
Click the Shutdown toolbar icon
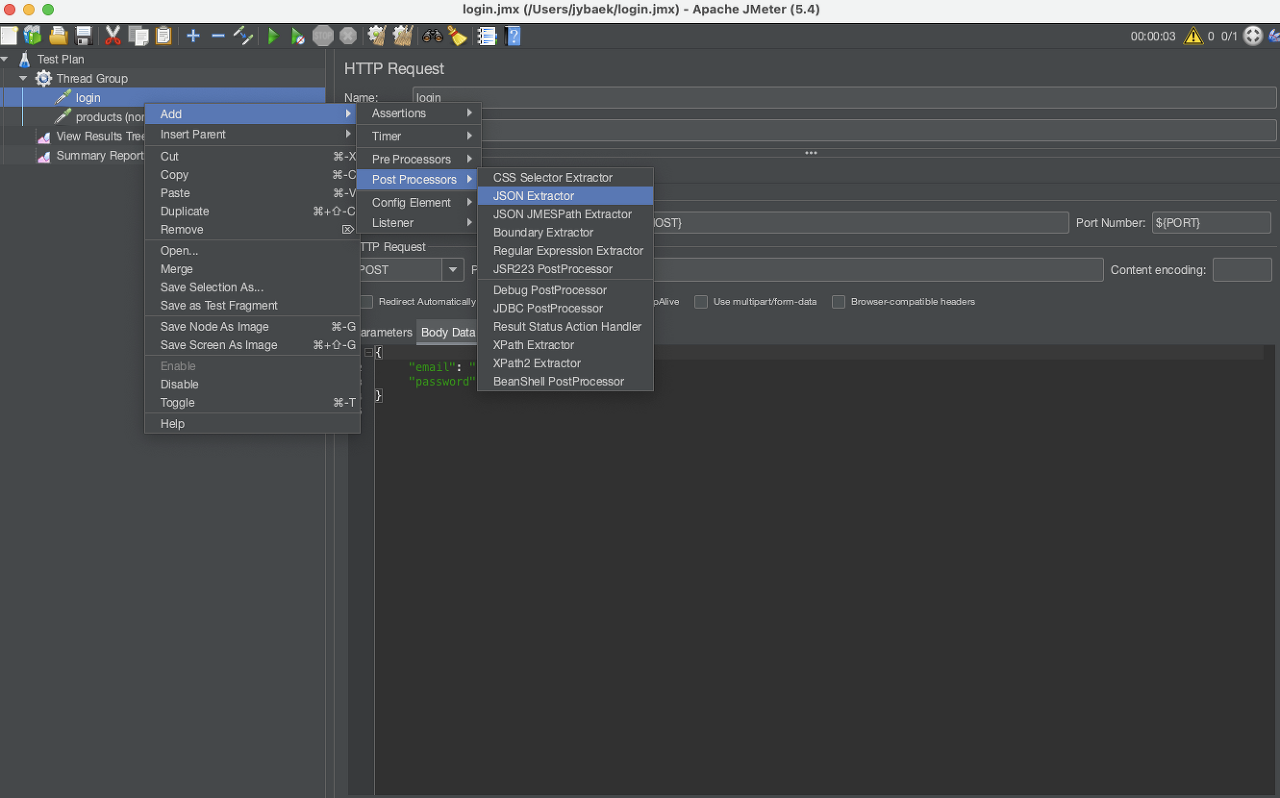click(347, 36)
